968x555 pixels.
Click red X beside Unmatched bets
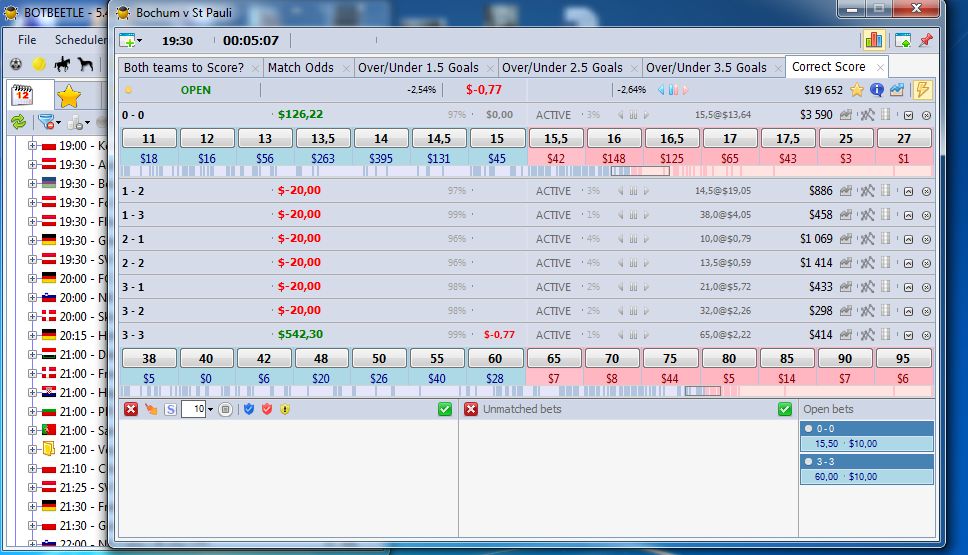pyautogui.click(x=471, y=409)
